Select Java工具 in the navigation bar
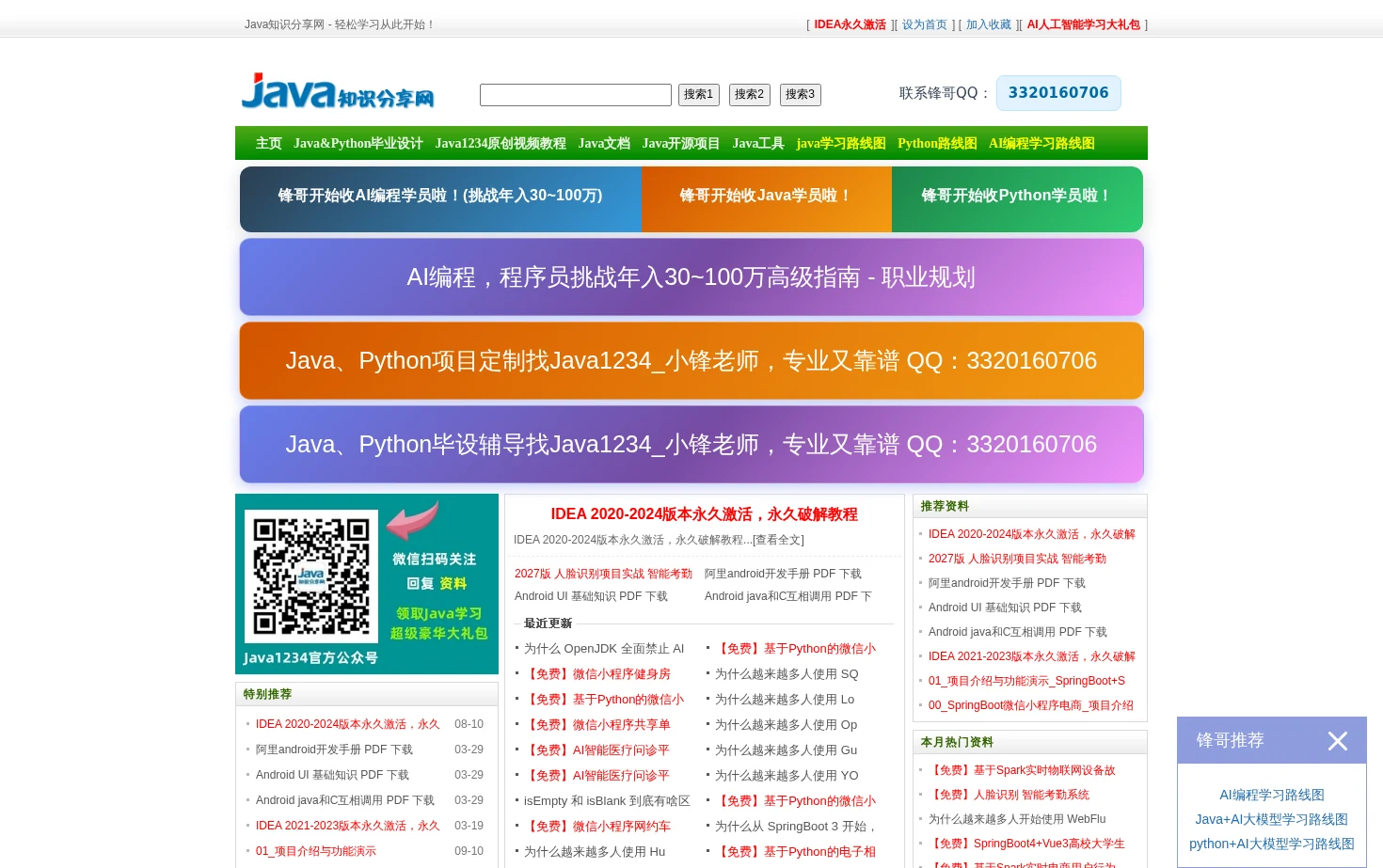The height and width of the screenshot is (868, 1383). click(758, 144)
